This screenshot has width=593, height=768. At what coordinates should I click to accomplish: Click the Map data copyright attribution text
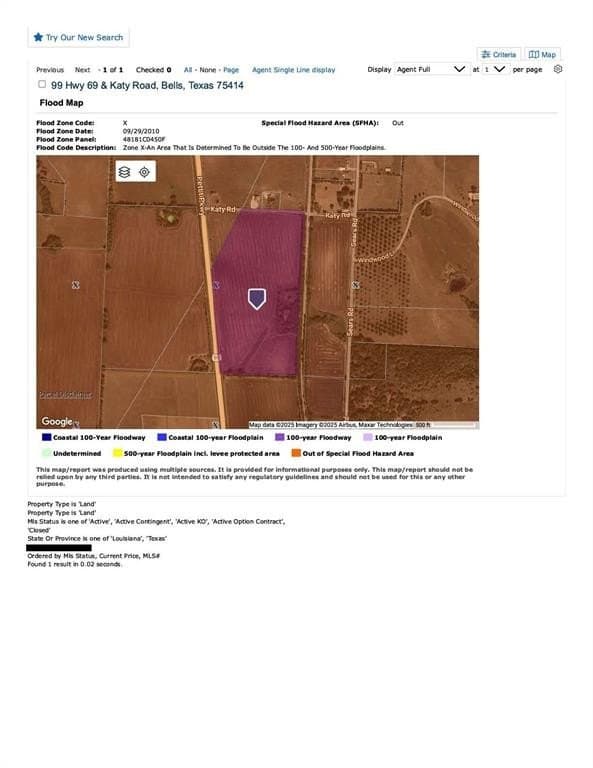[340, 425]
